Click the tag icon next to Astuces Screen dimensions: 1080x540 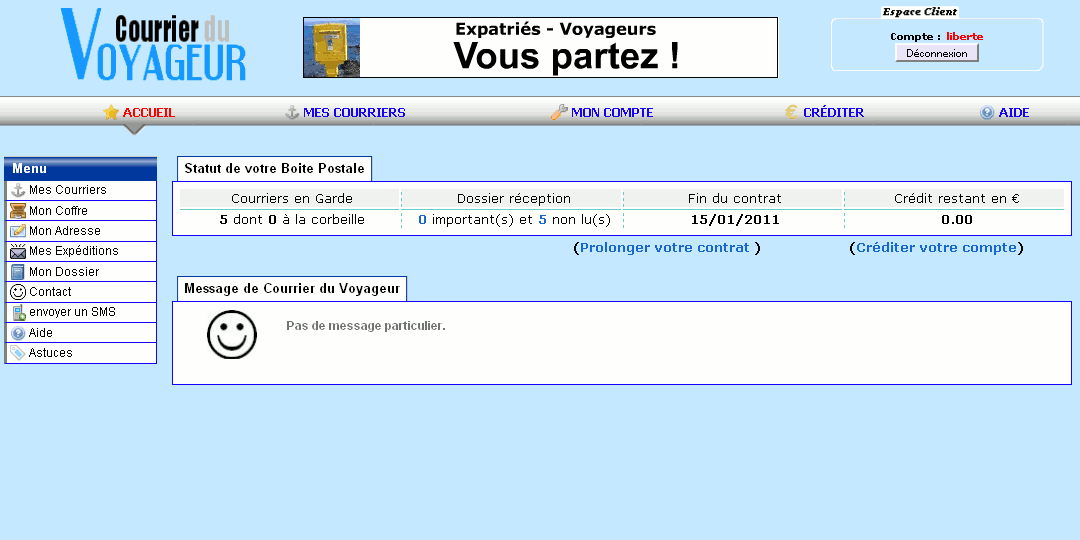pyautogui.click(x=17, y=353)
